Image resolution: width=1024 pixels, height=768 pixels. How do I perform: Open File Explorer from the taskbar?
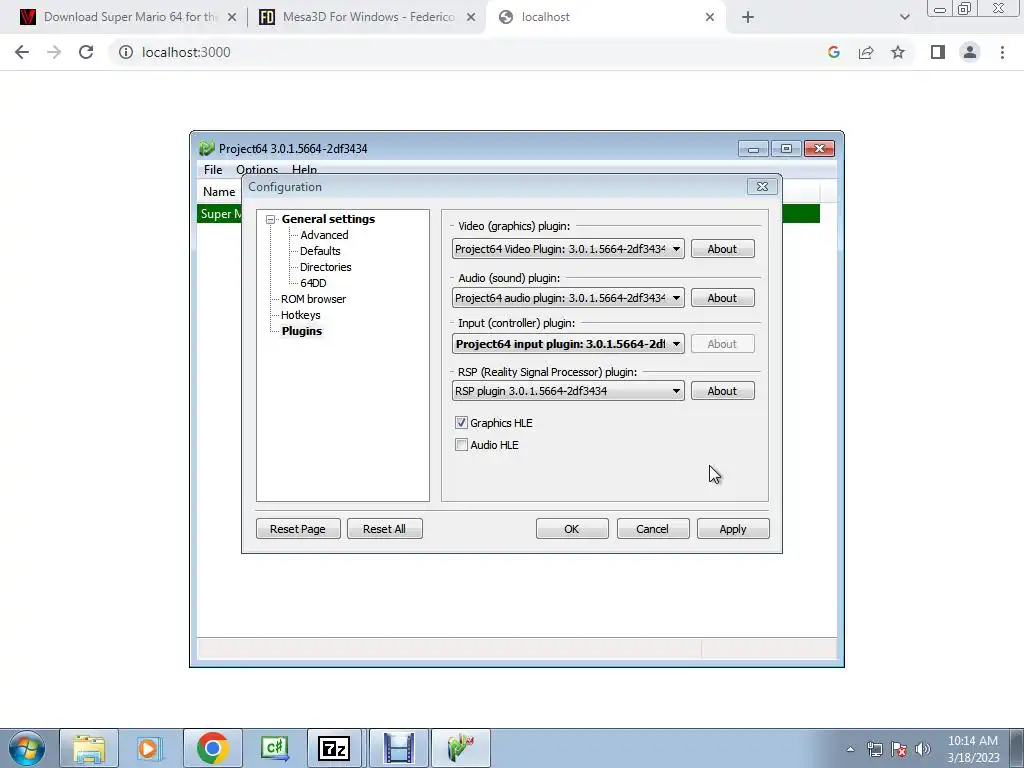click(89, 748)
